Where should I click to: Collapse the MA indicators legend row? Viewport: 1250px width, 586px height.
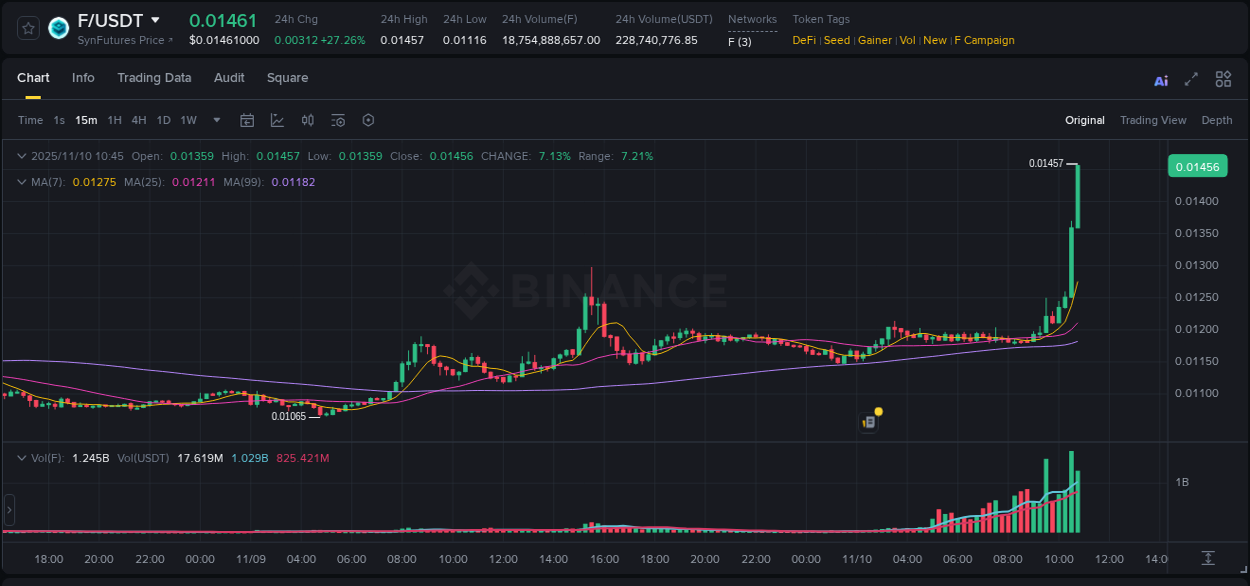[x=21, y=182]
